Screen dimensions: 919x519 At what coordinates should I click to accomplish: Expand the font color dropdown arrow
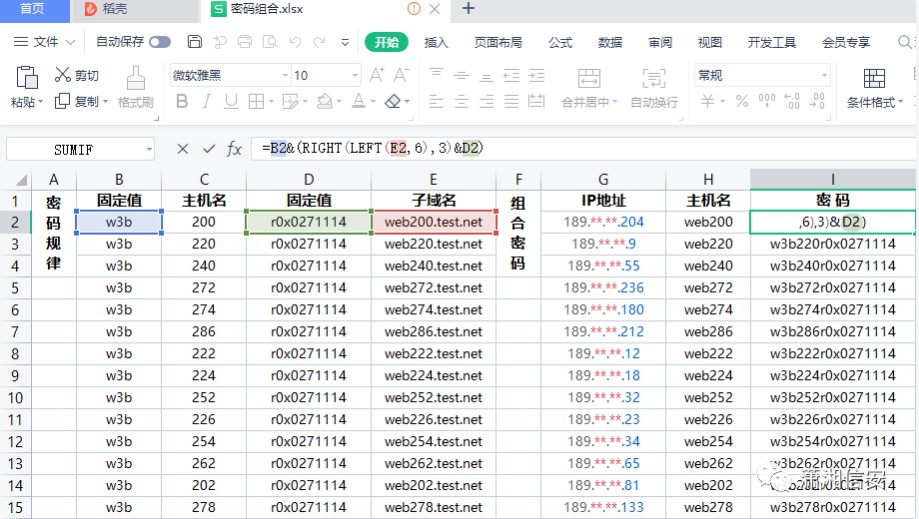pos(373,102)
